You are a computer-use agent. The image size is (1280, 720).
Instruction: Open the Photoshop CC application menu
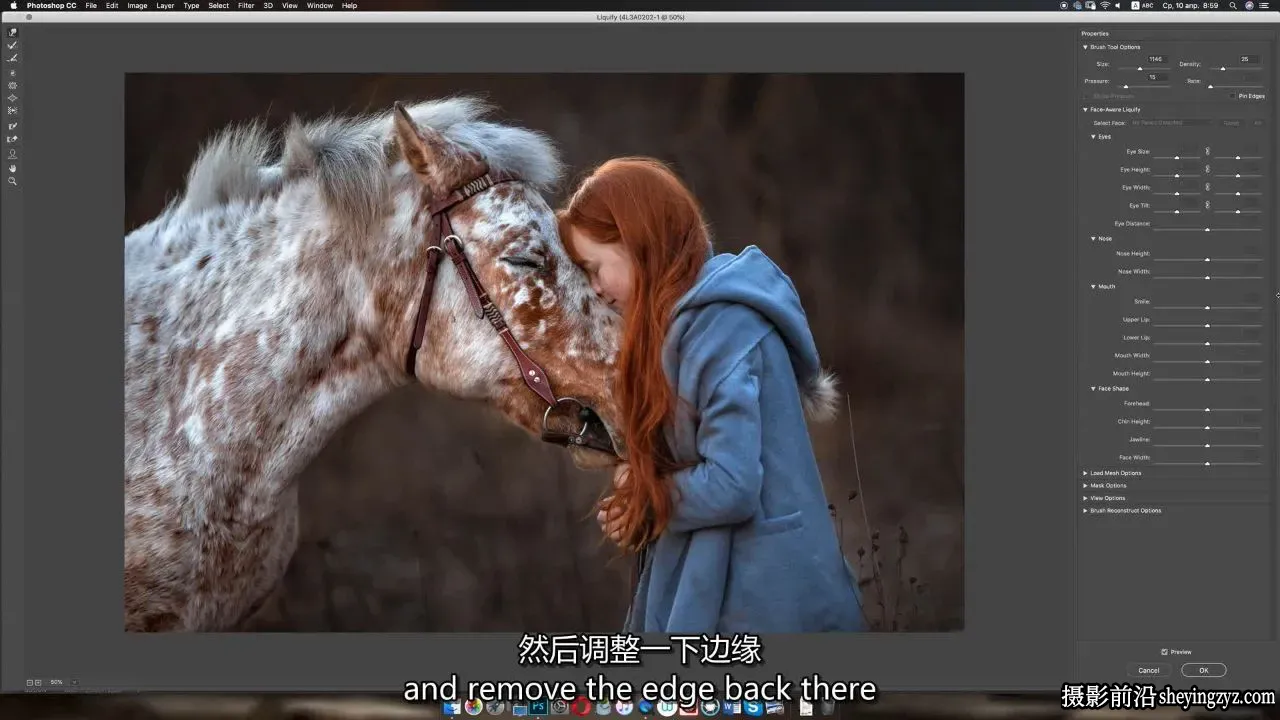(x=51, y=5)
